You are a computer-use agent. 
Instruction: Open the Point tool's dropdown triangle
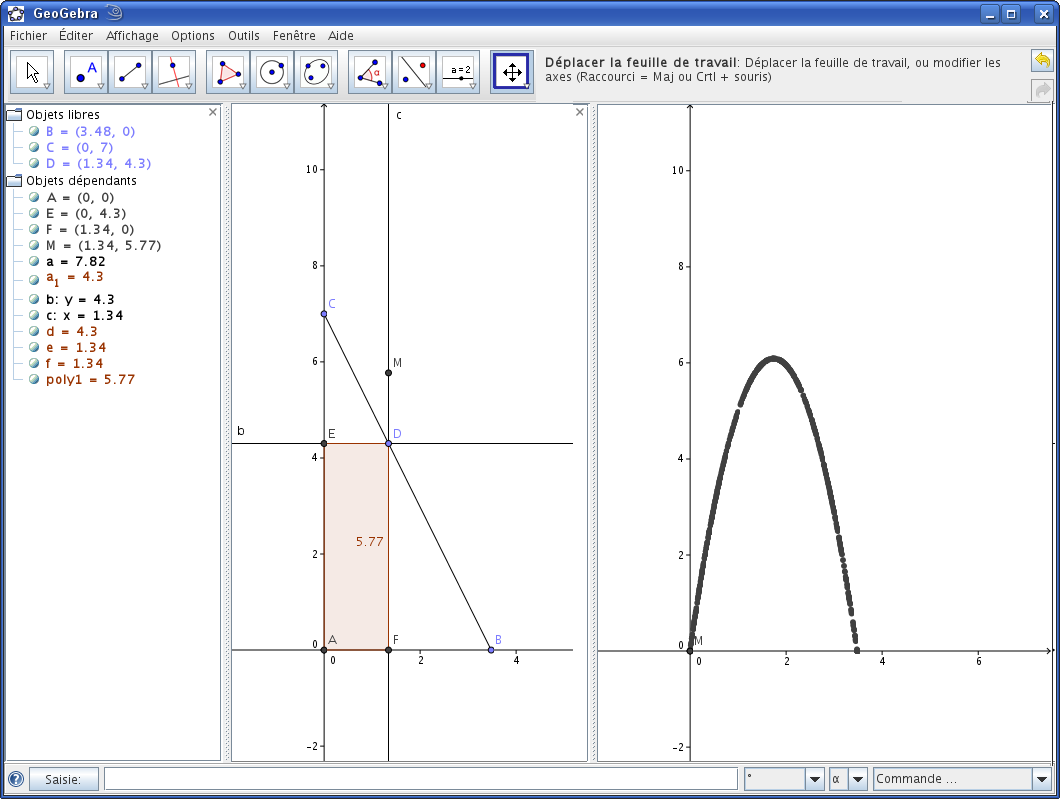coord(101,87)
